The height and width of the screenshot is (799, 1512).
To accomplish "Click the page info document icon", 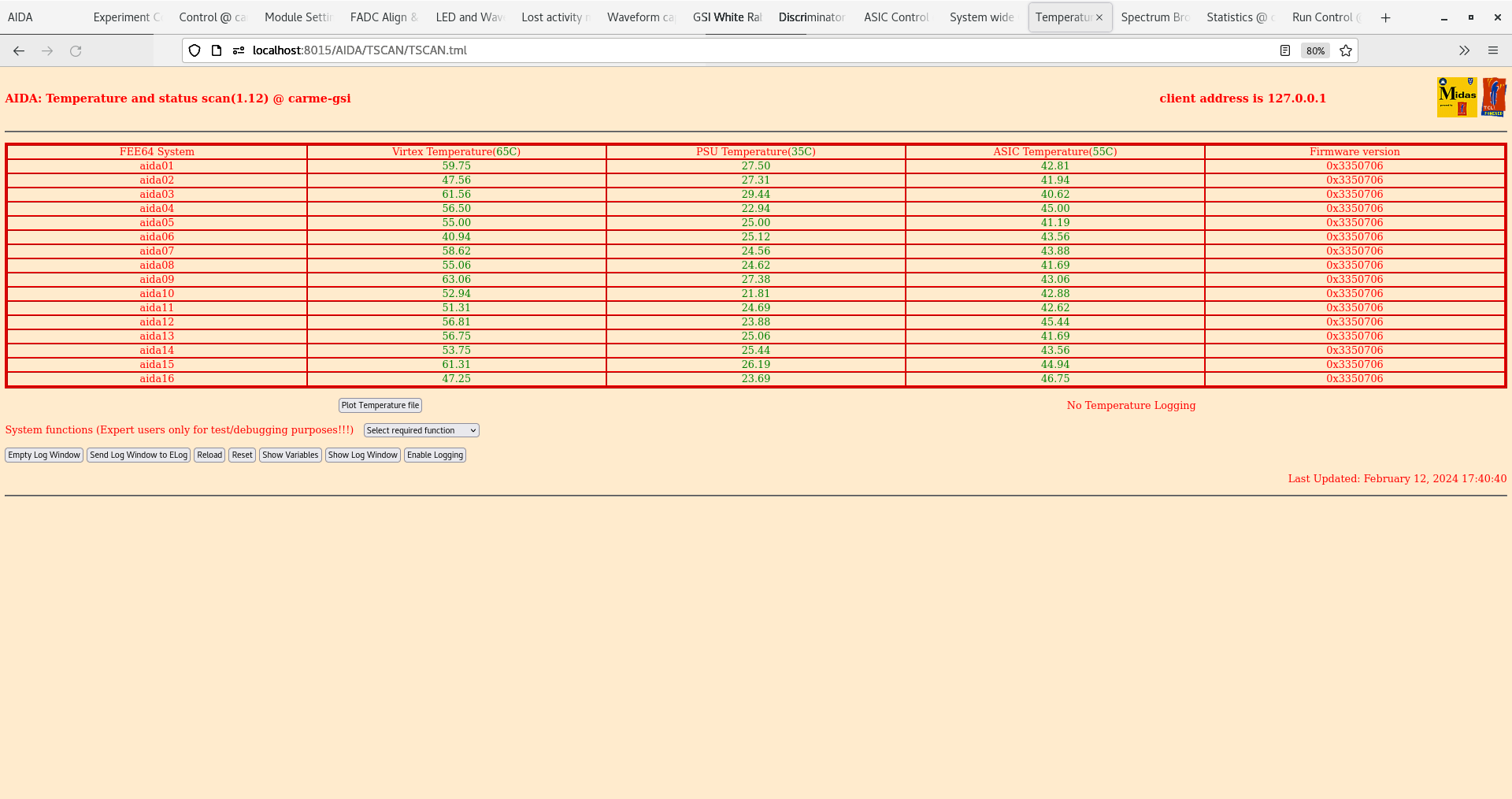I will coord(217,50).
